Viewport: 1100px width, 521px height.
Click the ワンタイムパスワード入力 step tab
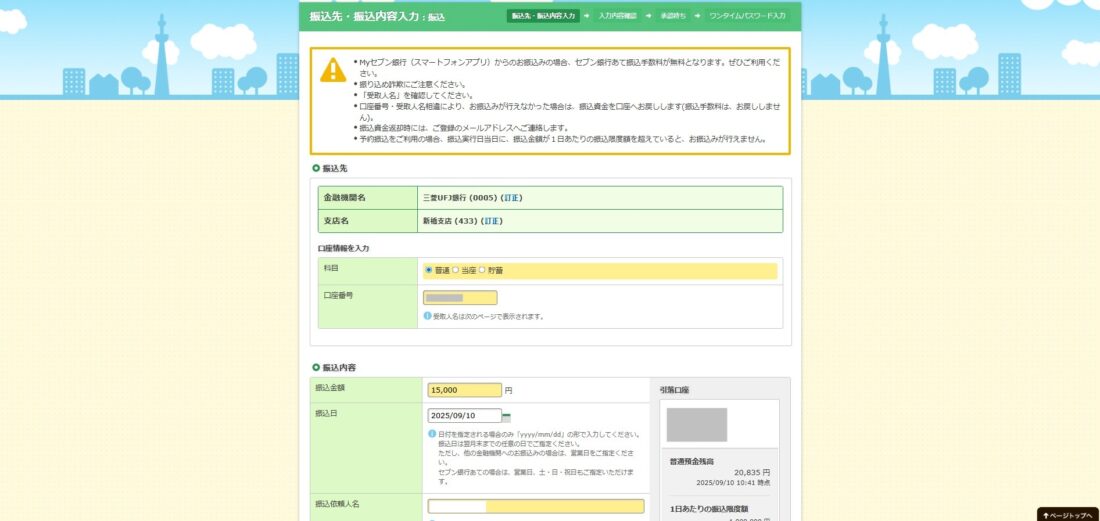(x=747, y=15)
